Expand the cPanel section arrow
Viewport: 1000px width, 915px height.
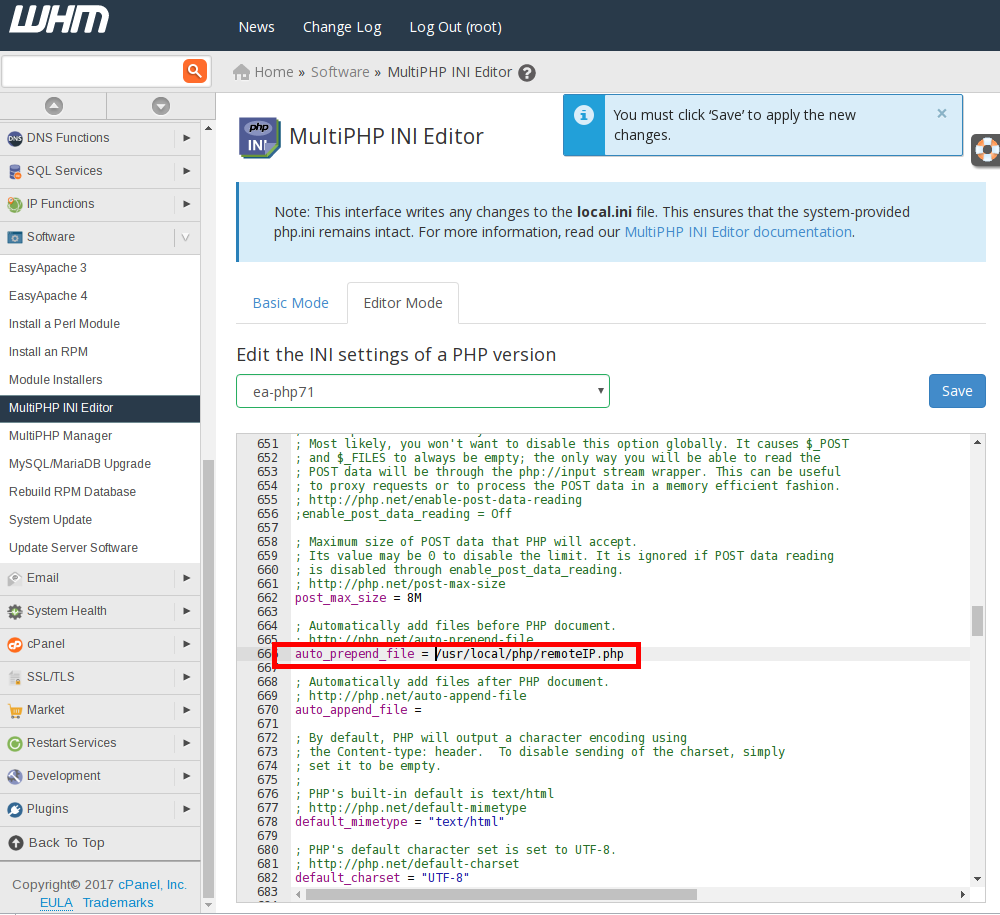[x=186, y=644]
